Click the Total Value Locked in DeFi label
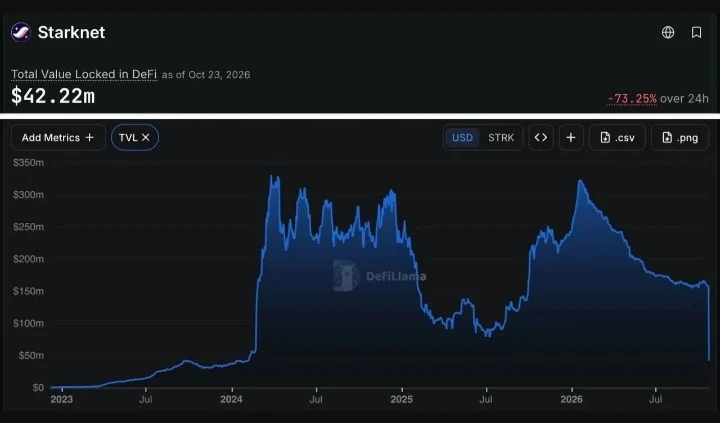The image size is (720, 423). point(84,74)
